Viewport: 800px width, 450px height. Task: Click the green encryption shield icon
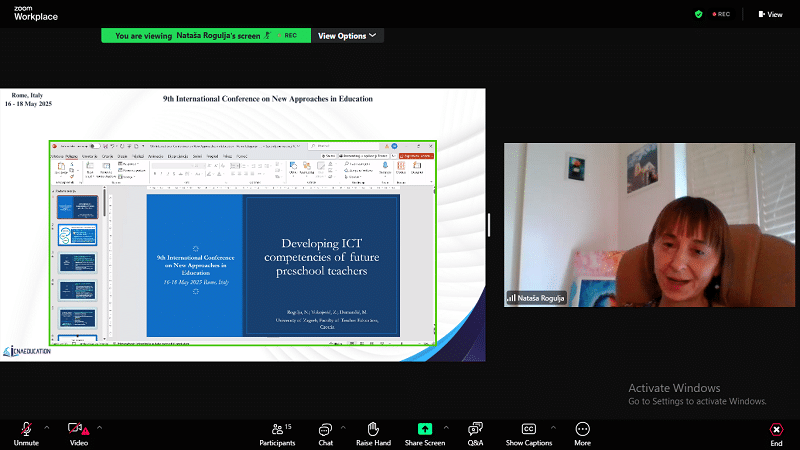tap(699, 14)
